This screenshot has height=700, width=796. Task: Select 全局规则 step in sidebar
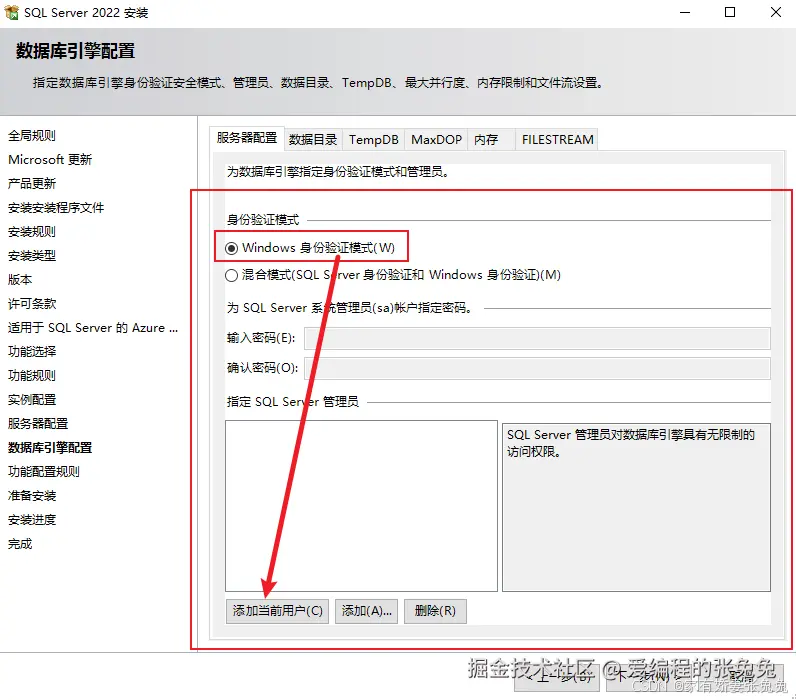point(31,136)
